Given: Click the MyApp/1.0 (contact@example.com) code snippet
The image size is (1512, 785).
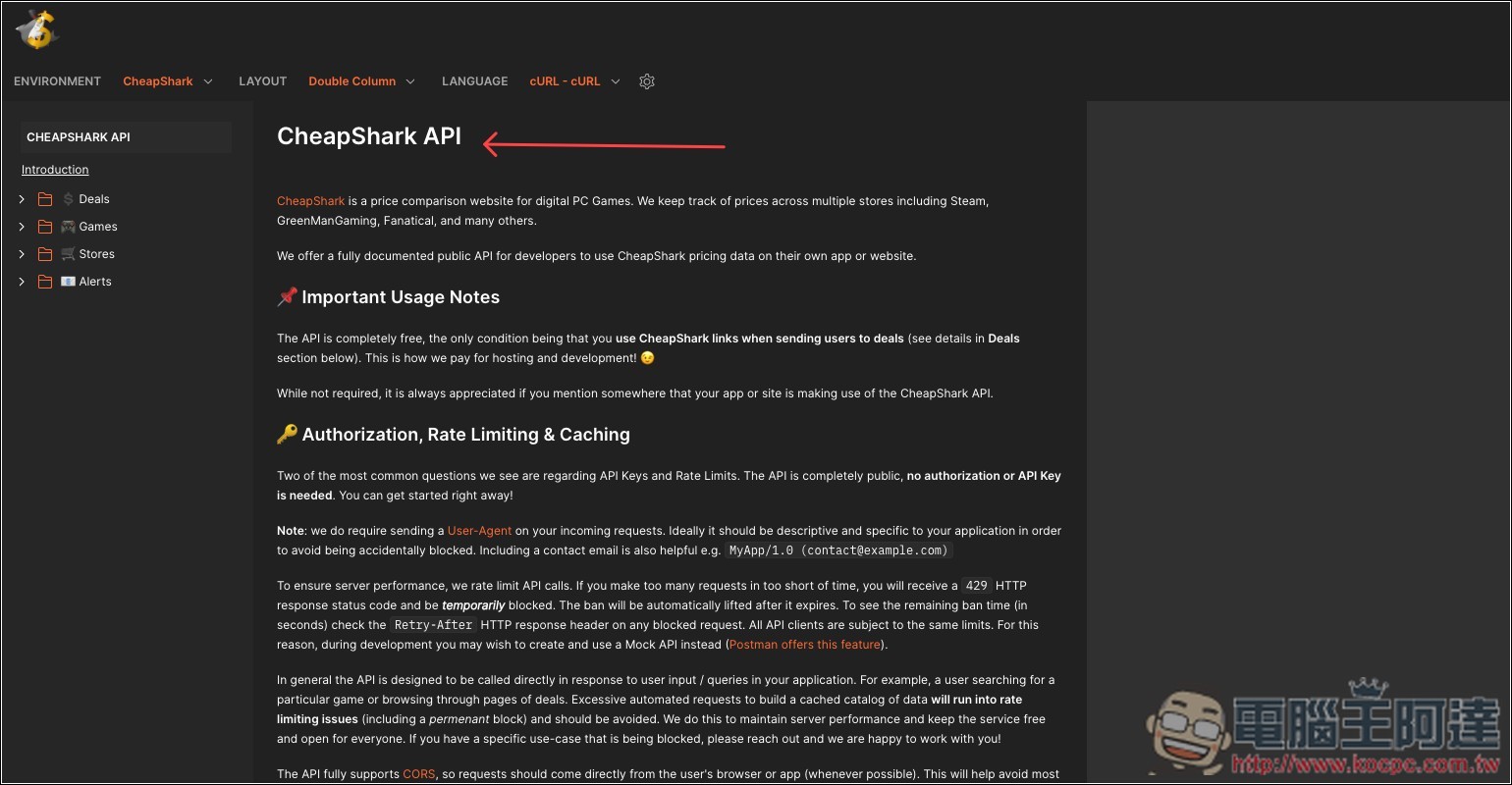Looking at the screenshot, I should (x=838, y=550).
